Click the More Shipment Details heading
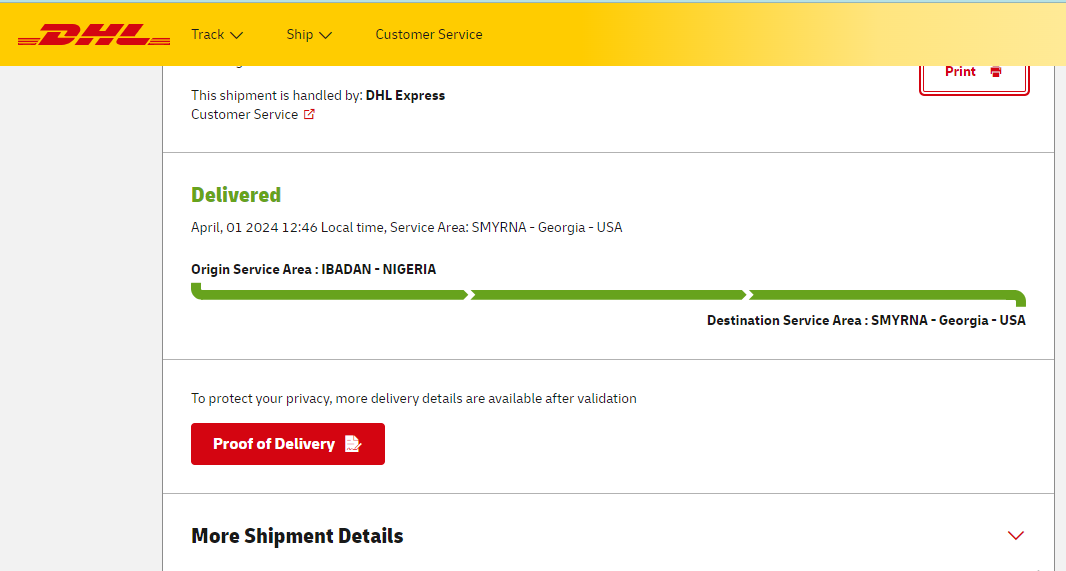This screenshot has width=1066, height=571. click(x=297, y=536)
